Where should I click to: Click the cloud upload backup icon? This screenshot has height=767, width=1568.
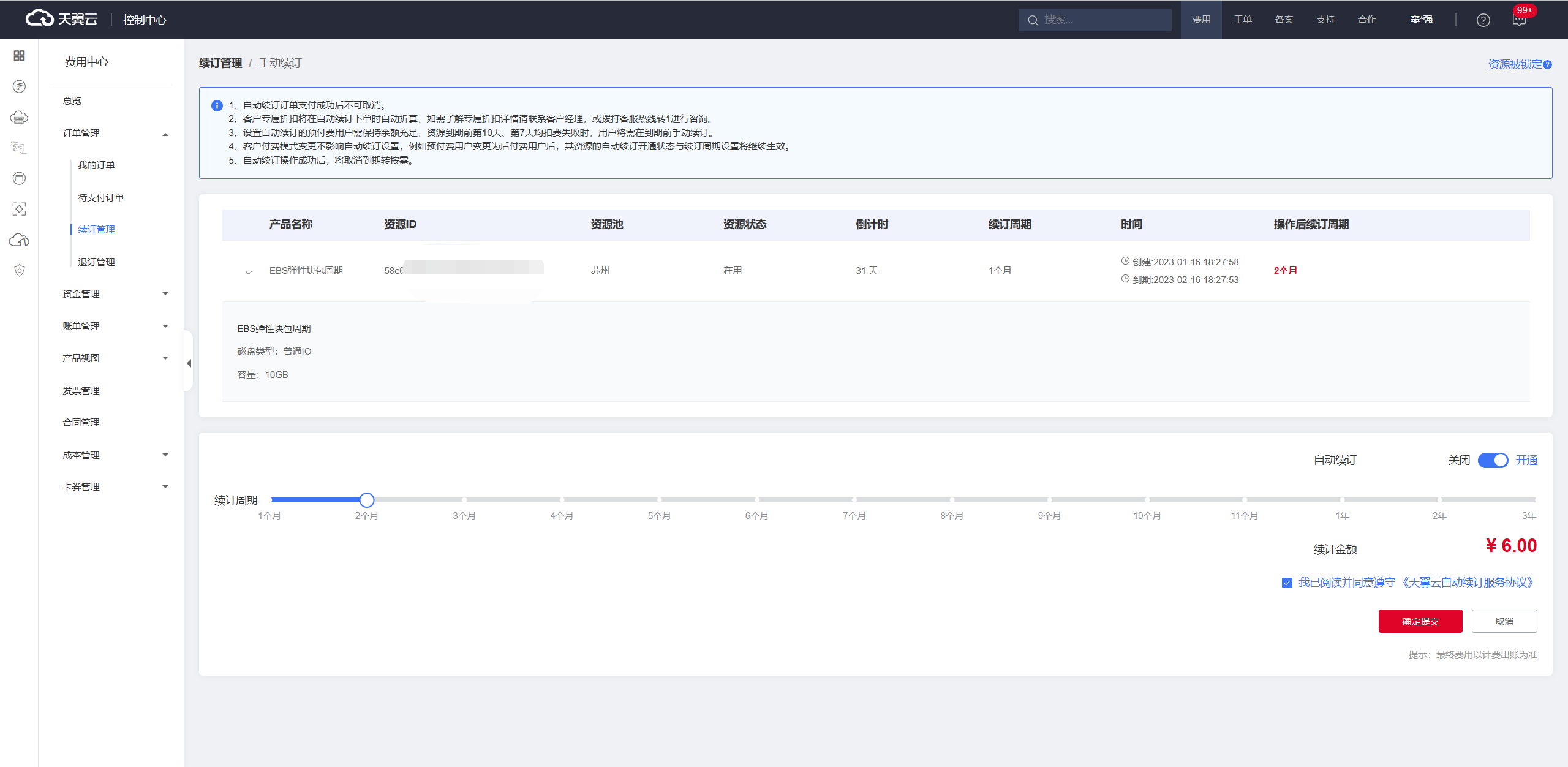coord(19,240)
